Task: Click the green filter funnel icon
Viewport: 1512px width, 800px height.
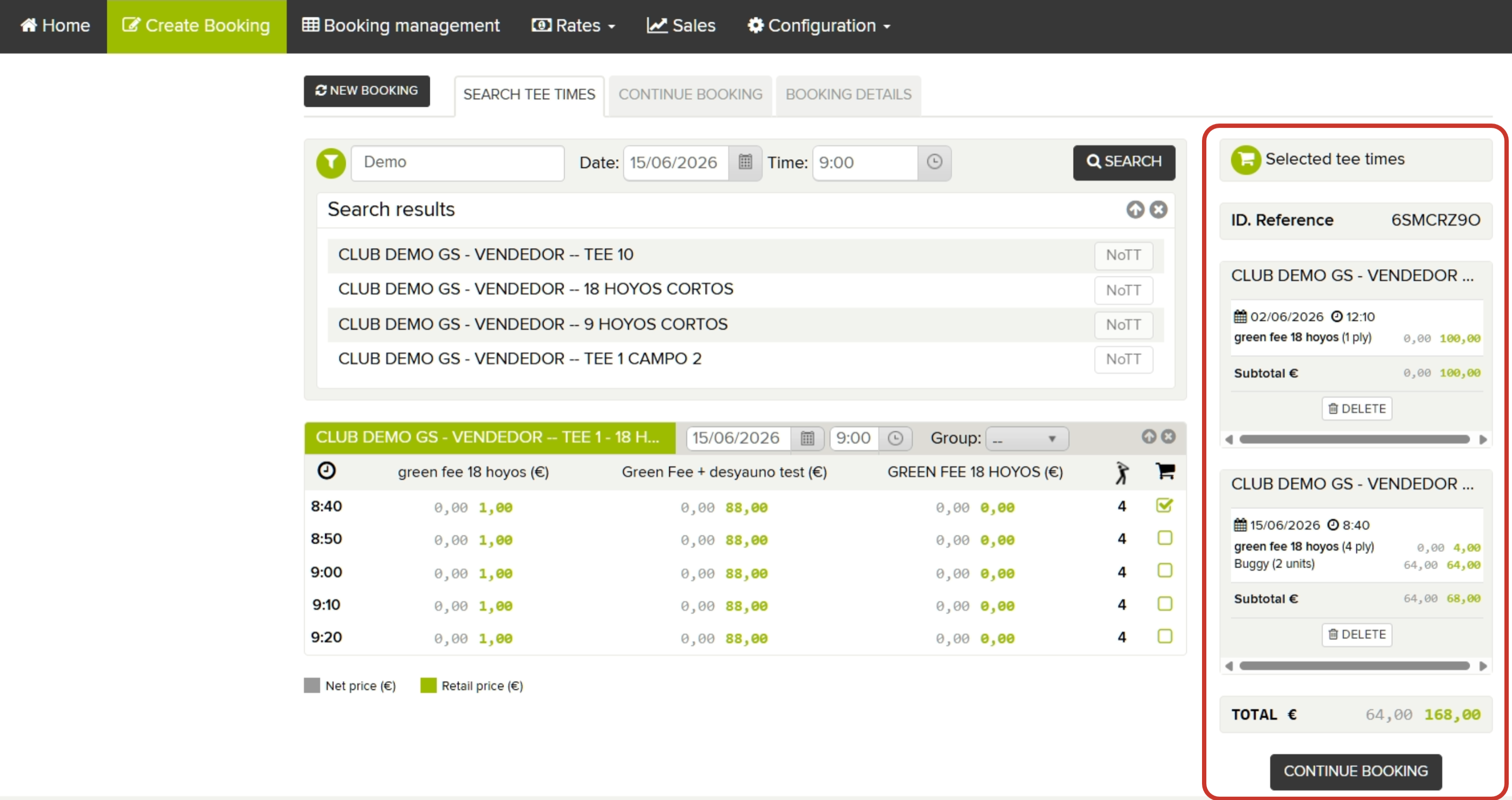Action: point(331,162)
